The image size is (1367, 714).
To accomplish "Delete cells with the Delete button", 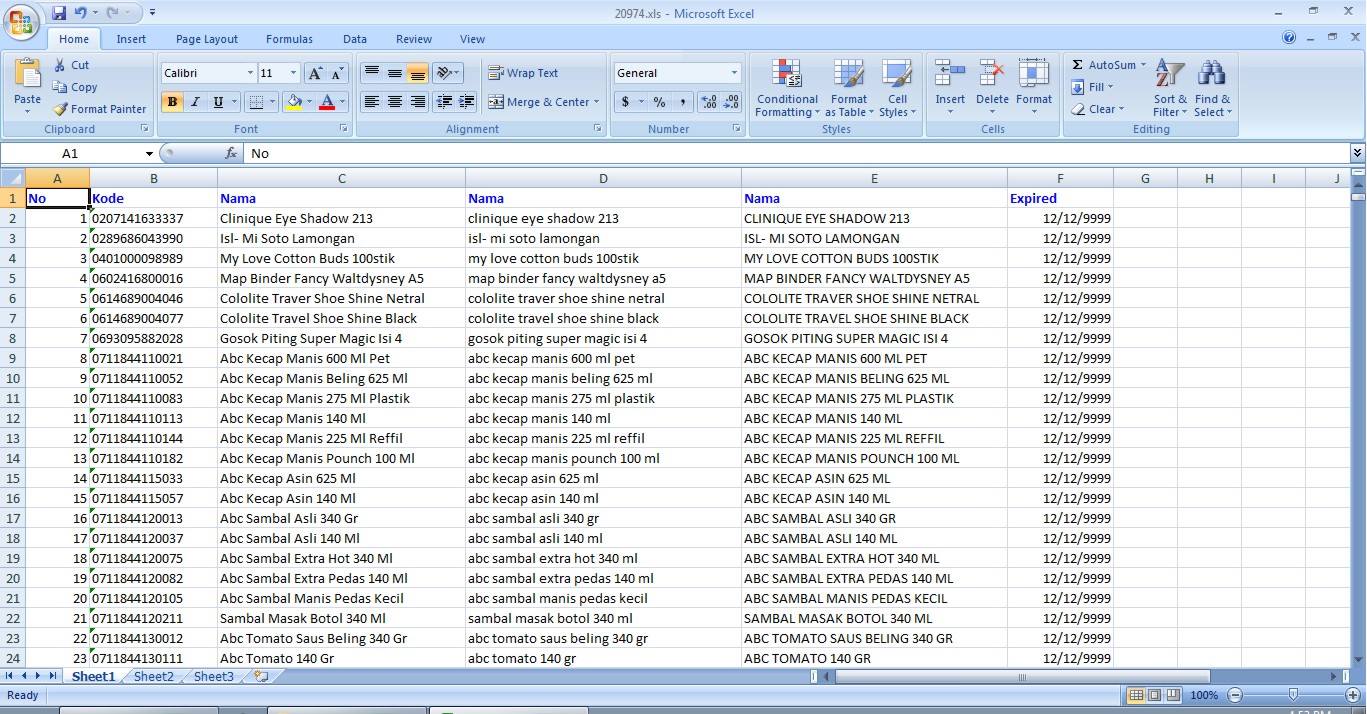I will point(992,86).
